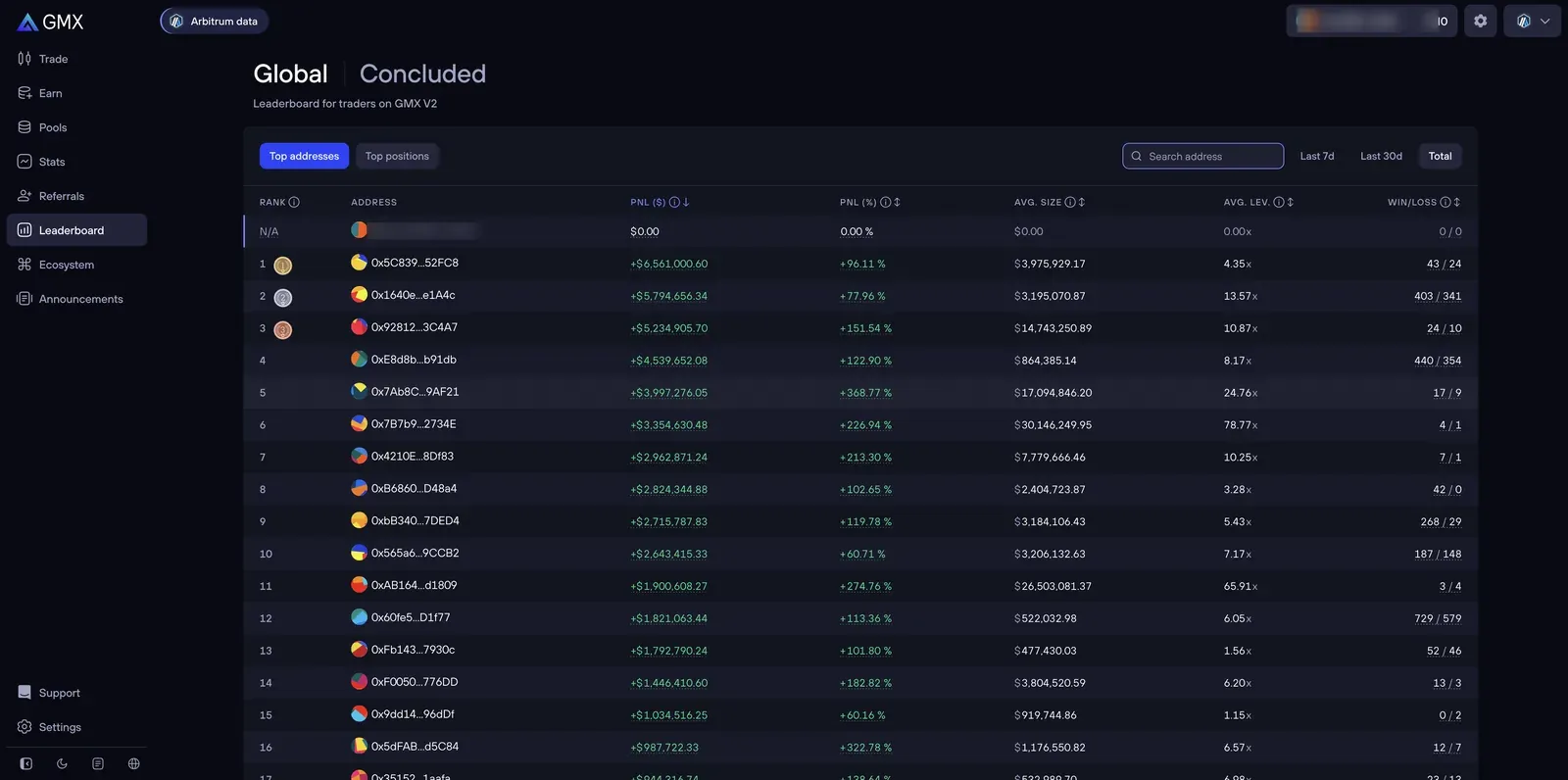
Task: Click PNL value +$6,561,000.60
Action: point(669,264)
